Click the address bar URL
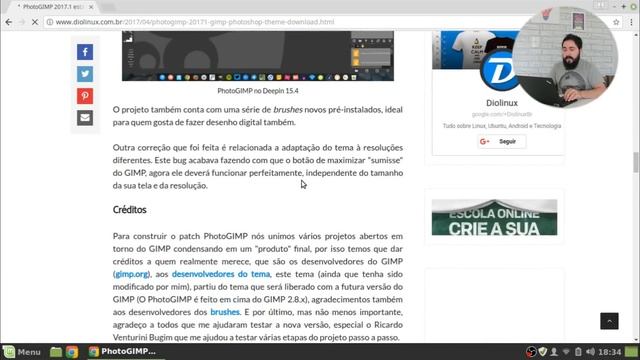 click(x=195, y=22)
